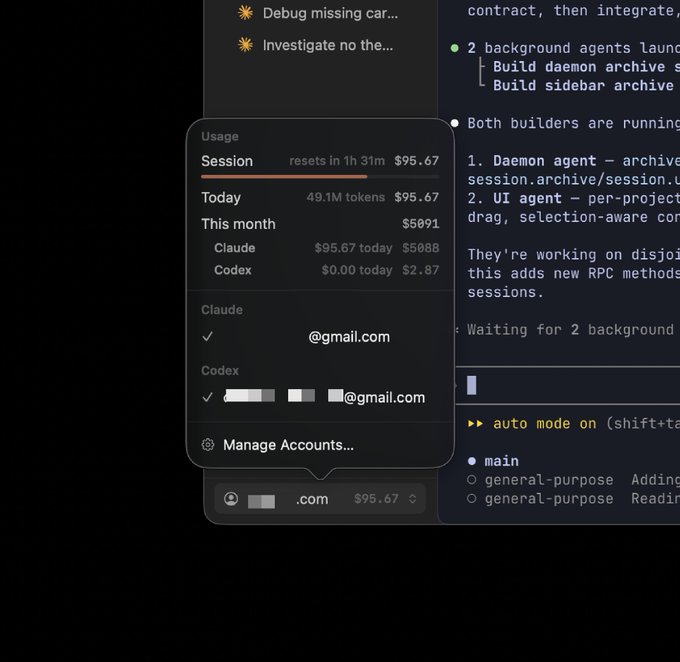This screenshot has height=662, width=680.
Task: Click the terminal prompt input line
Action: 568,385
